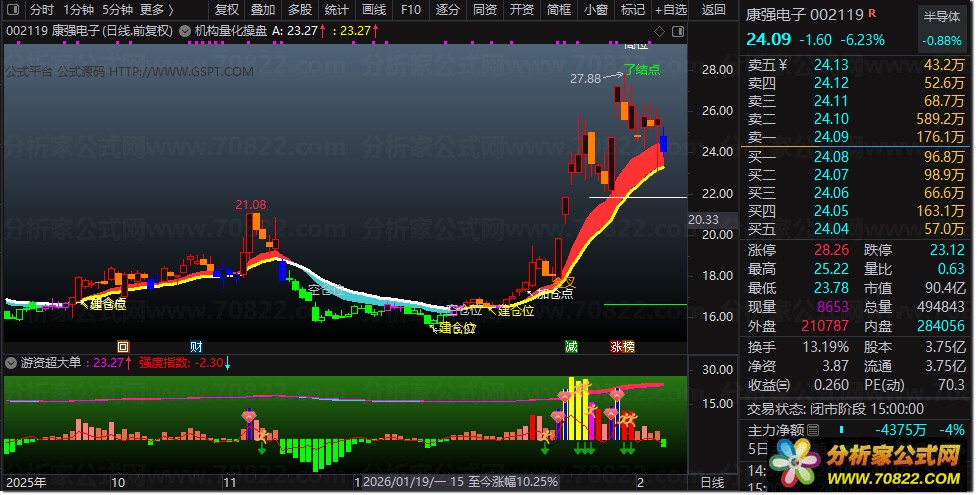Open the indicator dropdown beside 游资超大单
Screen dimensions: 977x495
pyautogui.click(x=11, y=362)
